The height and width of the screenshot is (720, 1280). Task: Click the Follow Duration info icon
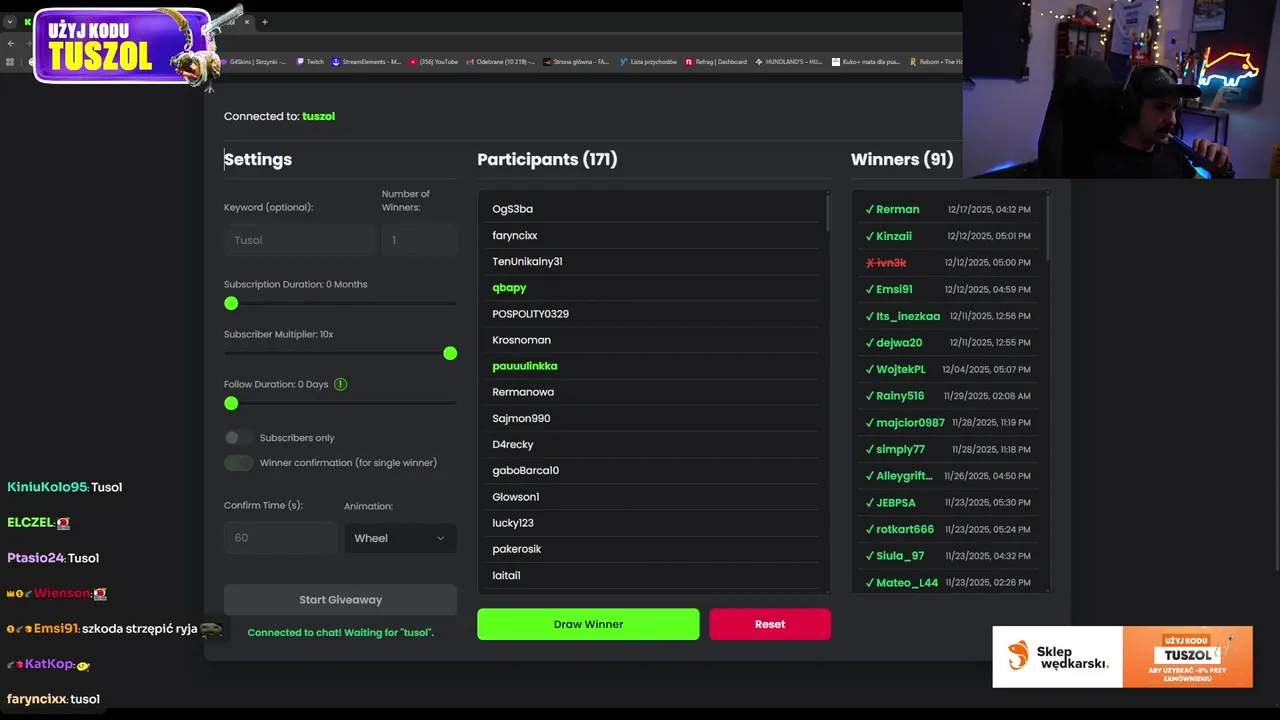click(340, 384)
